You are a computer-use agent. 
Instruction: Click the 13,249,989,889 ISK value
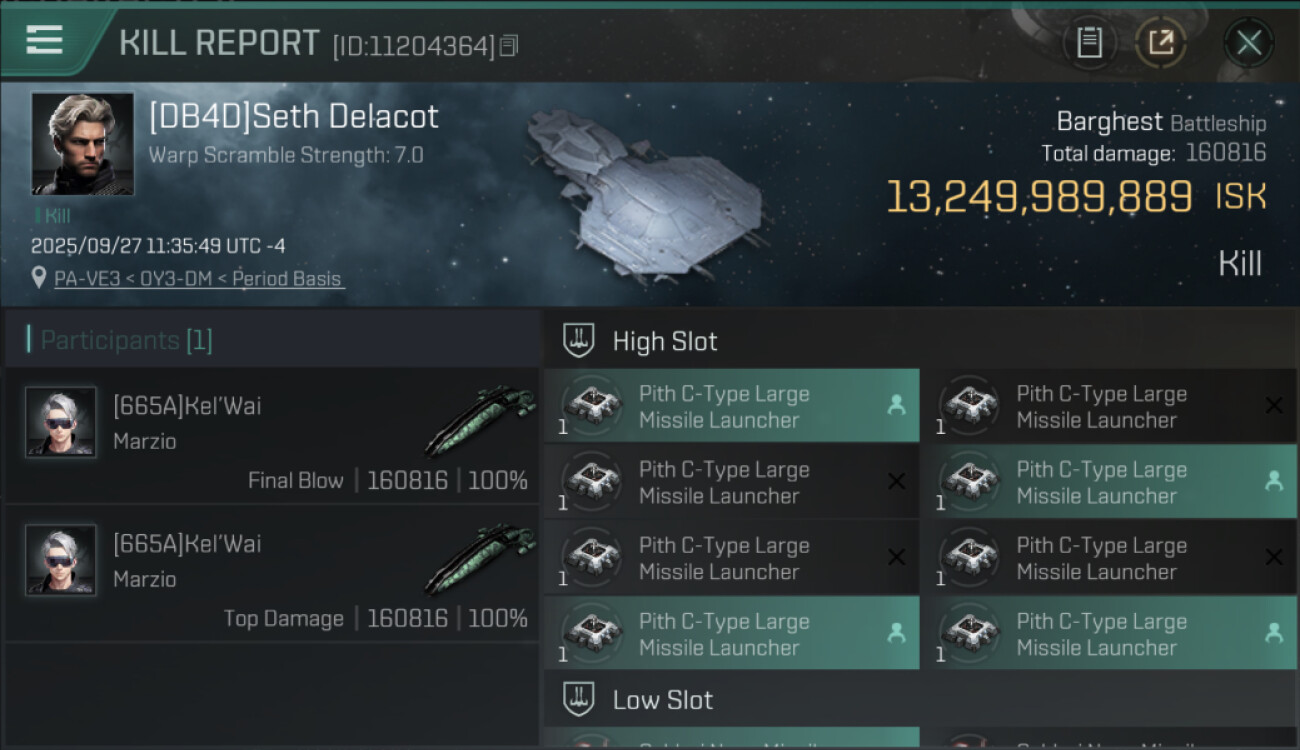pyautogui.click(x=1038, y=197)
